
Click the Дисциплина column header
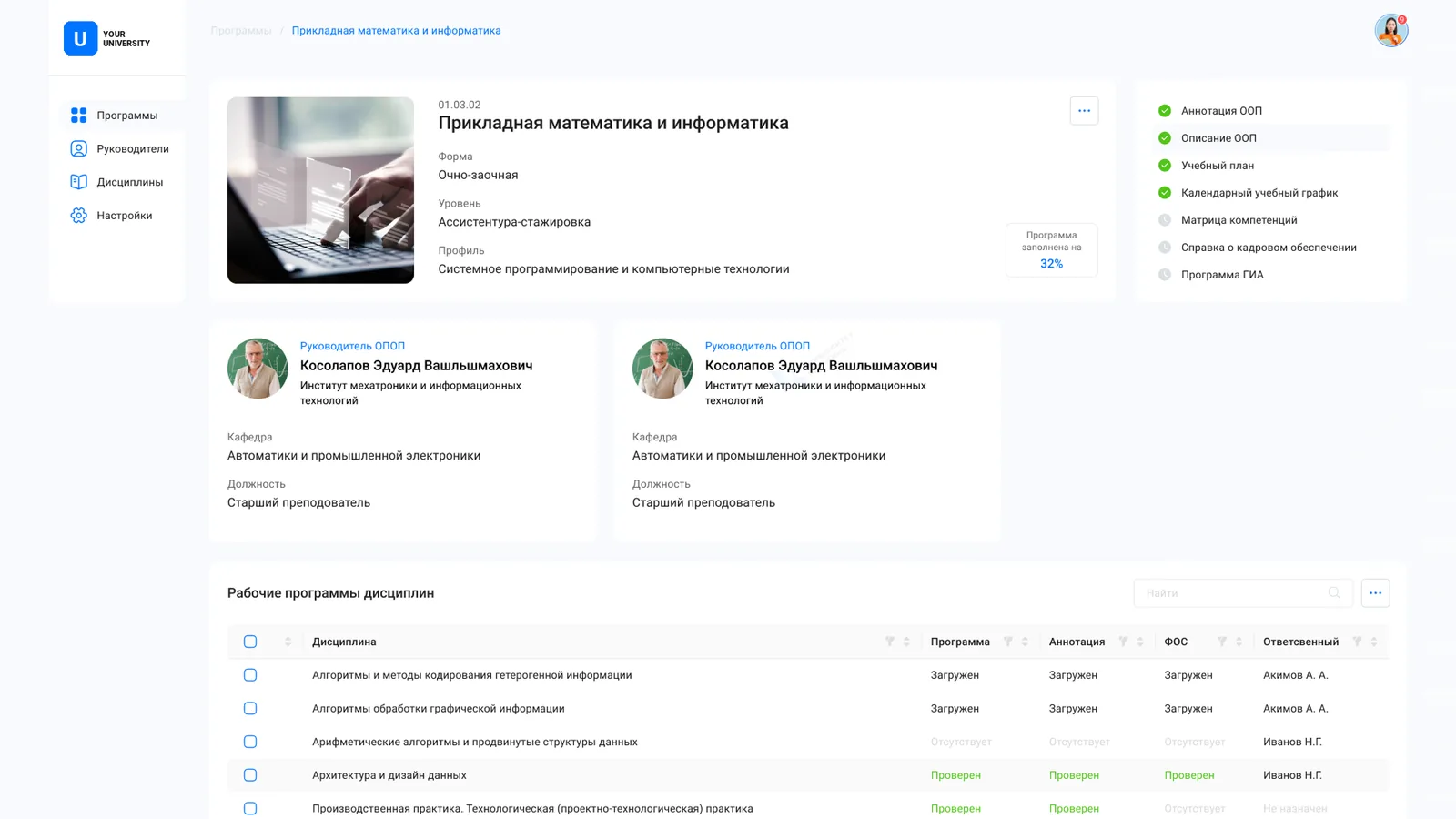[344, 642]
